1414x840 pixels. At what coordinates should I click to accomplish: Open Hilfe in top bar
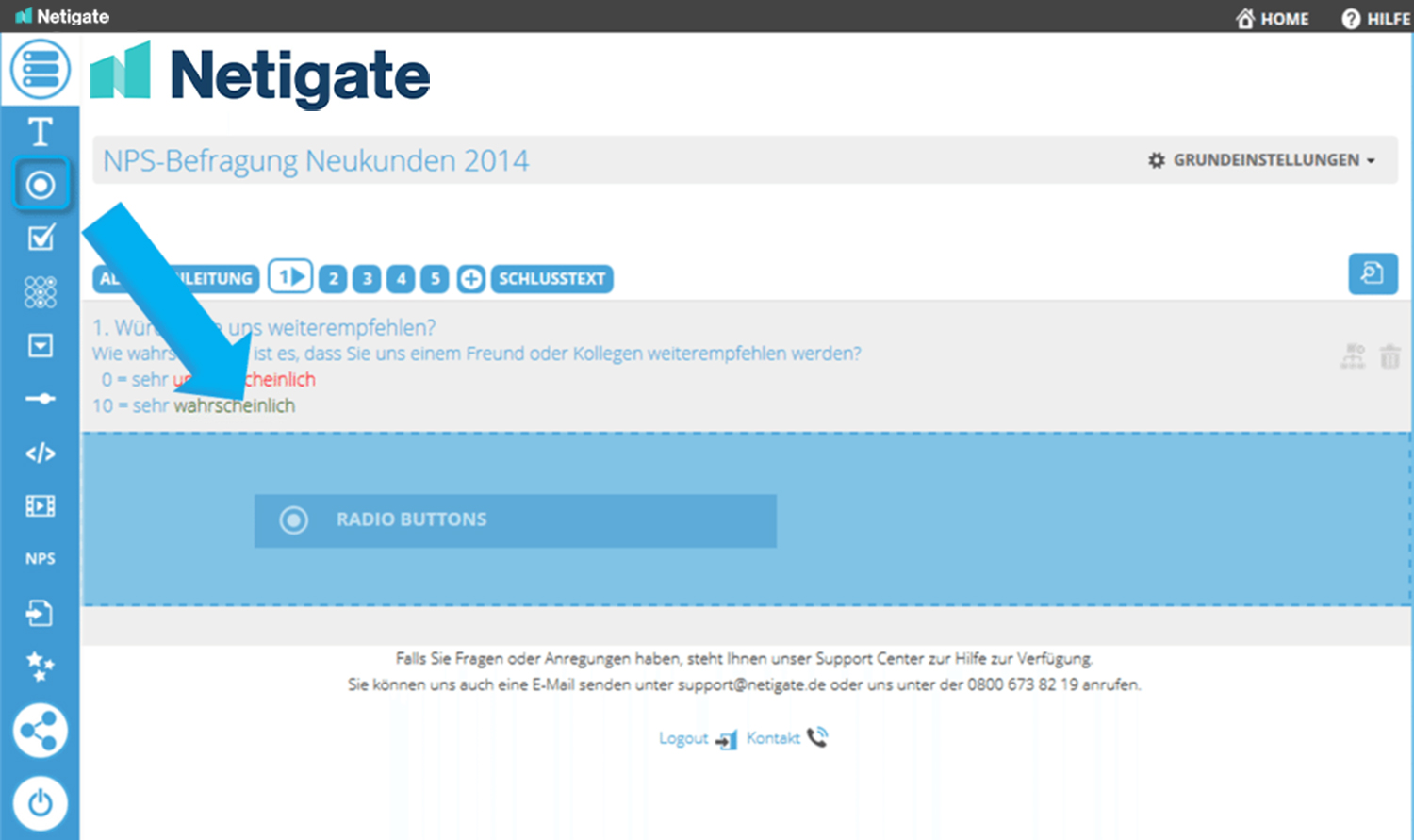point(1376,19)
